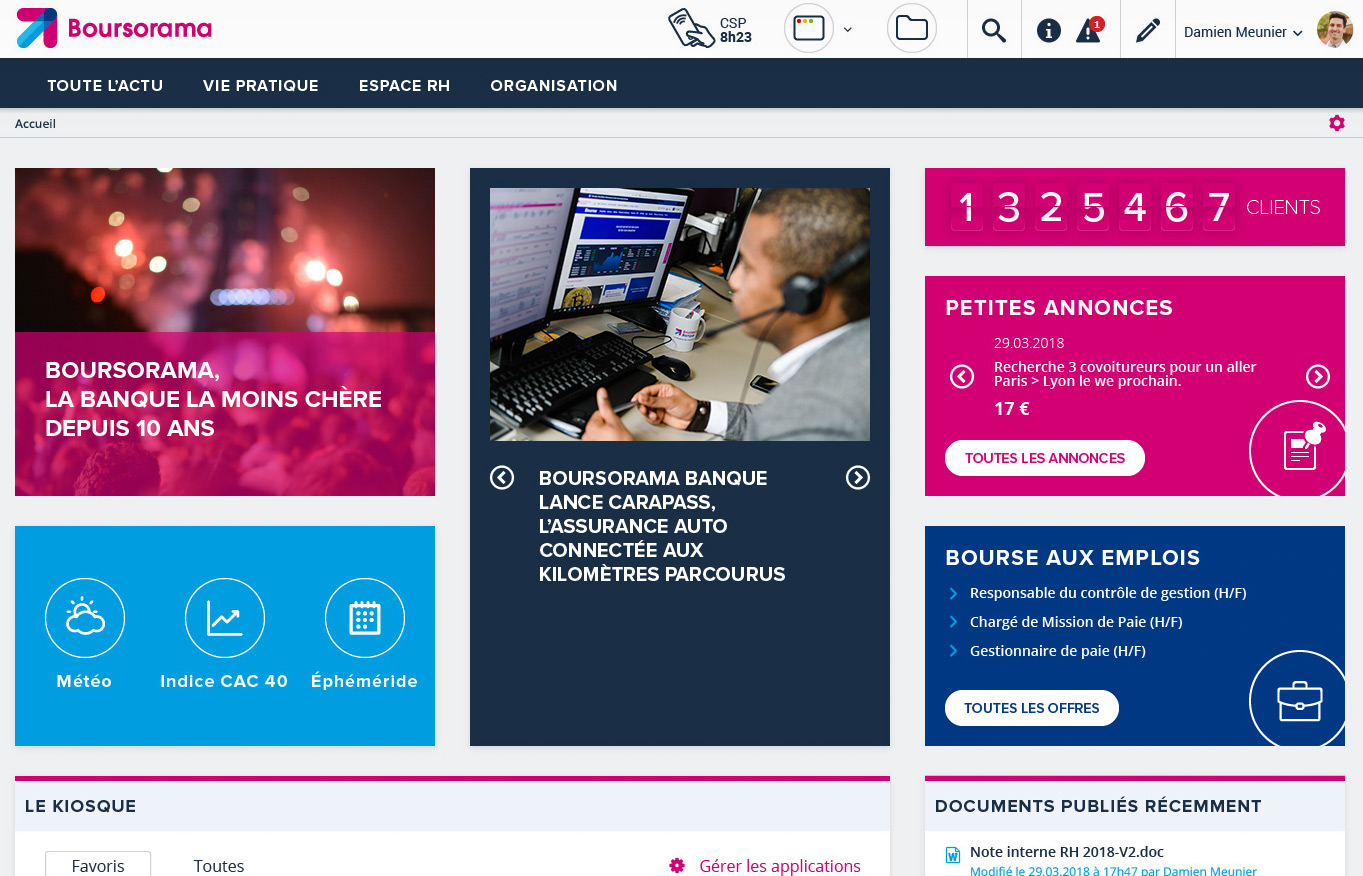1363x876 pixels.
Task: Expand the applications dropdown arrow
Action: [848, 29]
